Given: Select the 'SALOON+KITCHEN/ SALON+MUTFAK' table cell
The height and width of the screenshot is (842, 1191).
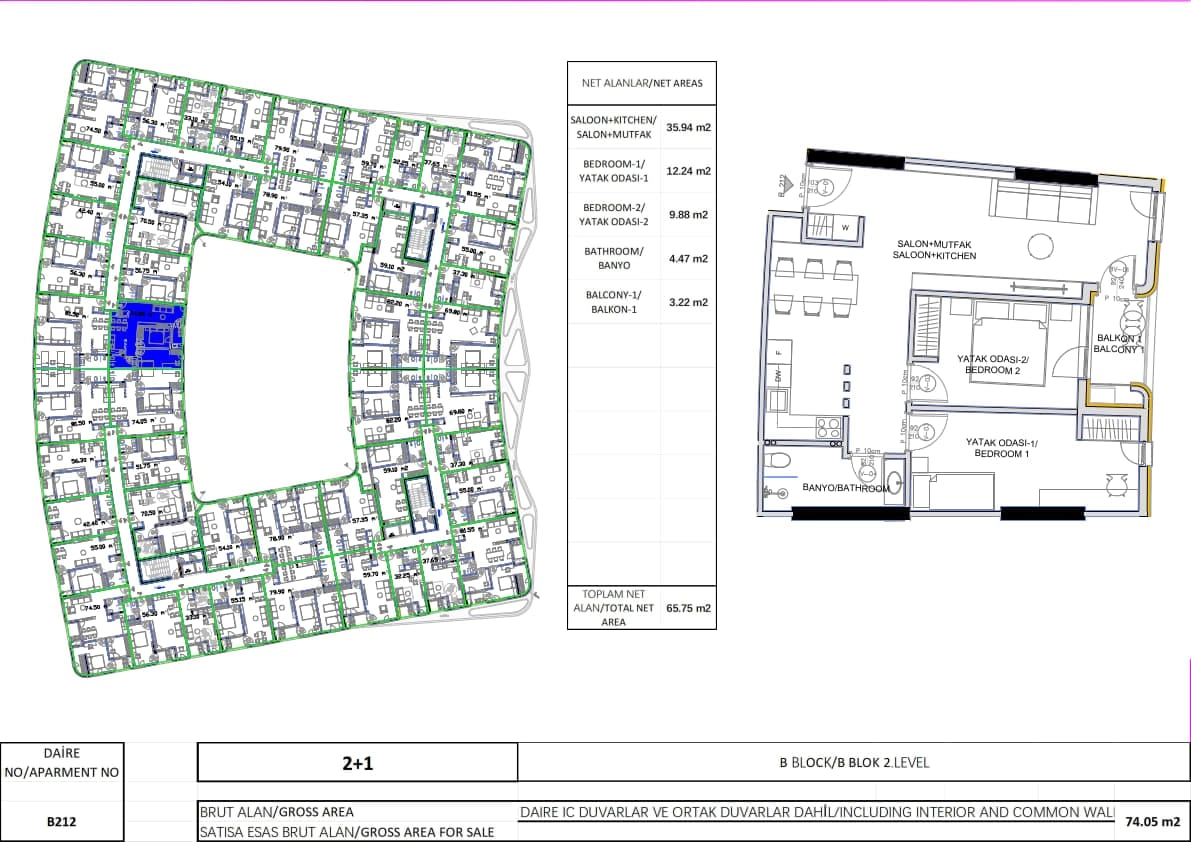Looking at the screenshot, I should (614, 127).
